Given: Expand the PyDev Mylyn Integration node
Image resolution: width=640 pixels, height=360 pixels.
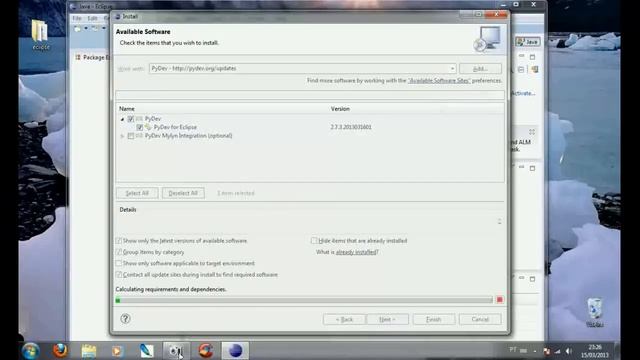Looking at the screenshot, I should pyautogui.click(x=122, y=136).
